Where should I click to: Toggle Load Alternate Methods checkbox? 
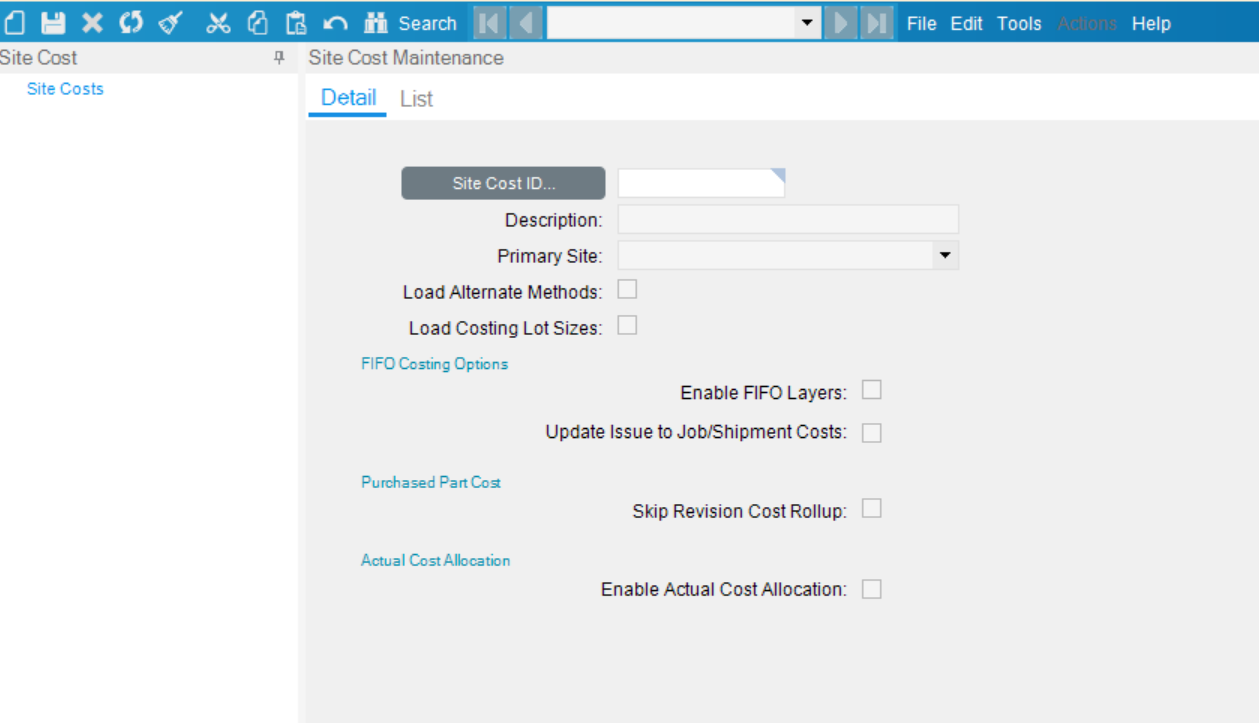click(x=627, y=290)
